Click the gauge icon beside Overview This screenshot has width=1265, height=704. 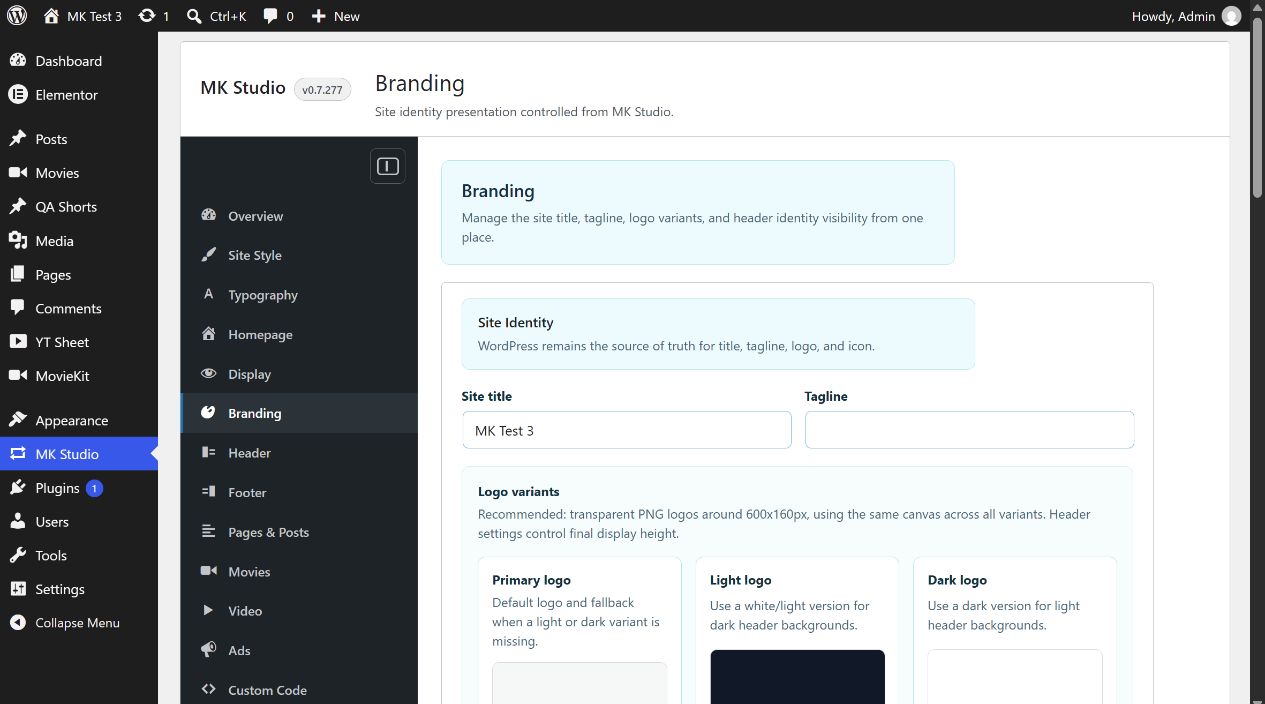pos(209,216)
